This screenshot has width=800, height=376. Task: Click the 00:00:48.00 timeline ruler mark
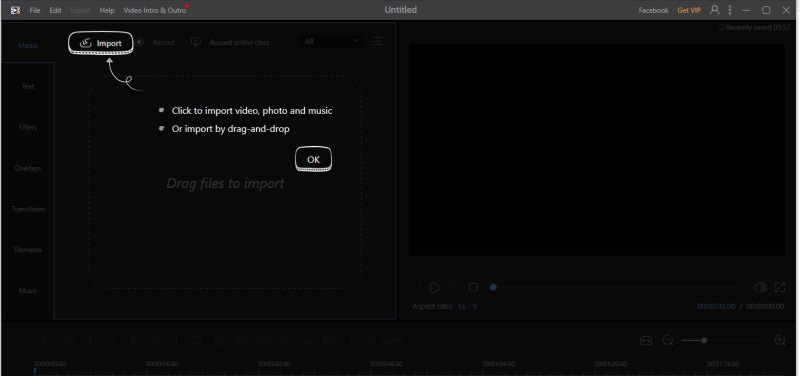[386, 364]
